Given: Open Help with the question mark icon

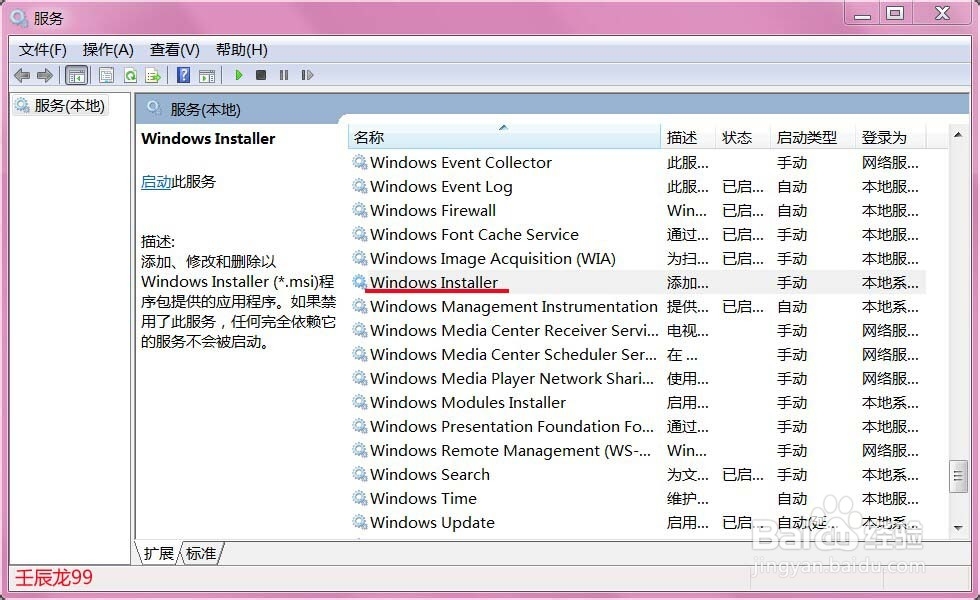Looking at the screenshot, I should point(183,76).
